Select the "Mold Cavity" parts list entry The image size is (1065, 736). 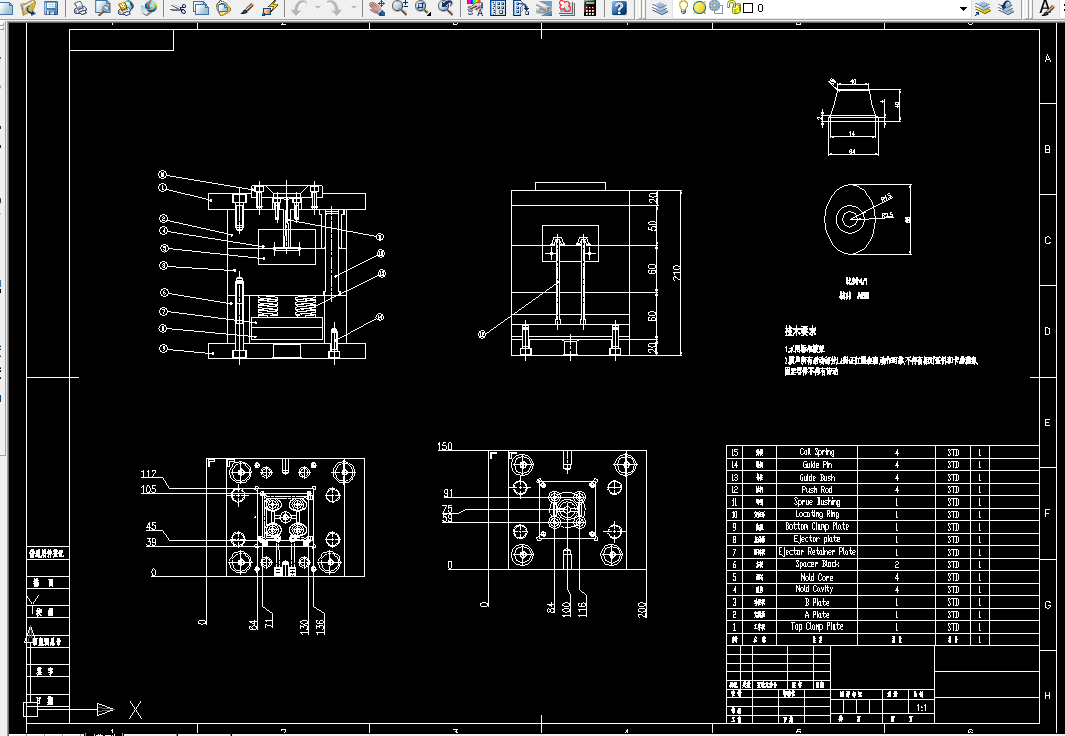click(814, 589)
